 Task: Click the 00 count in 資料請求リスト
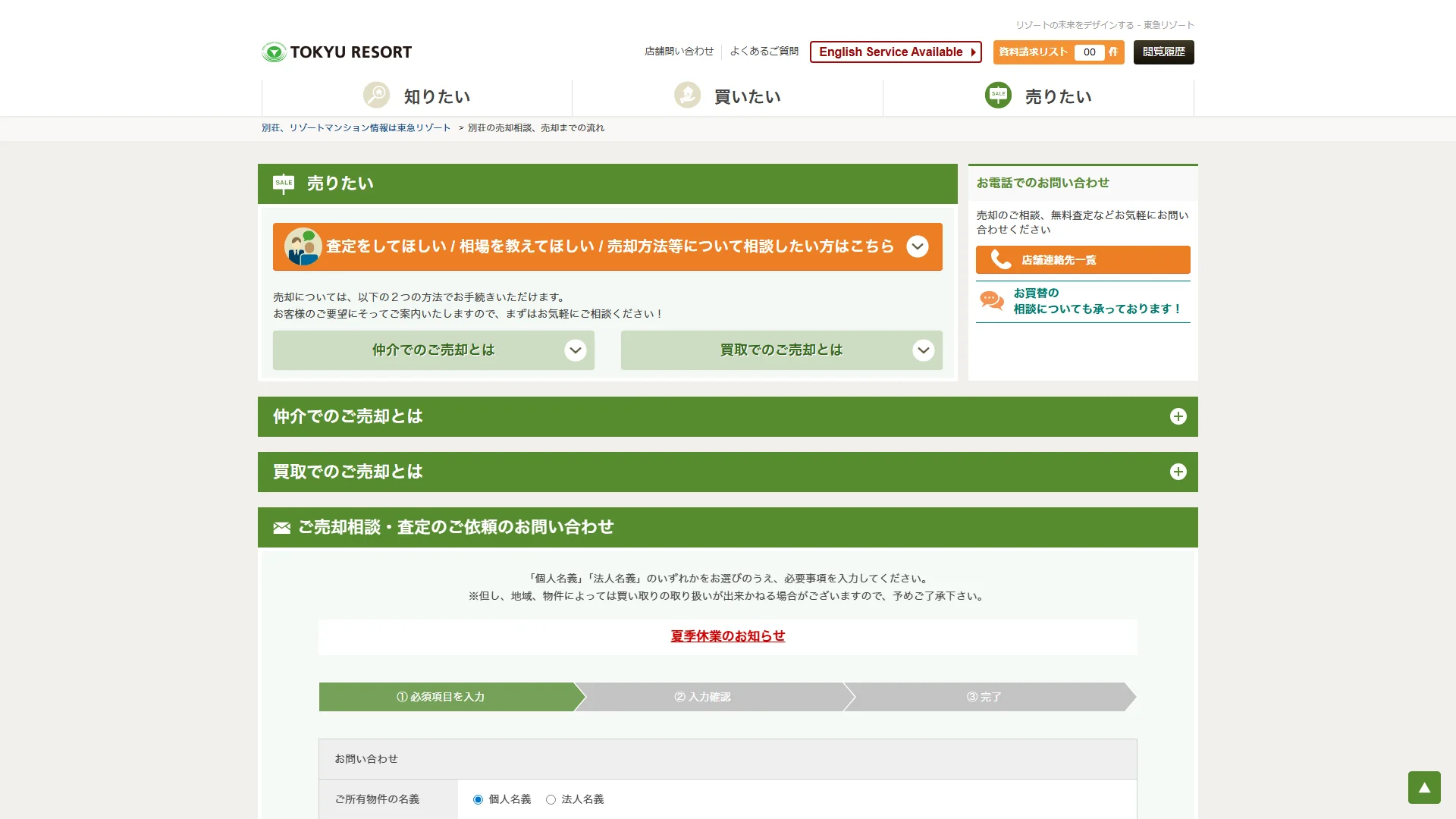pos(1090,52)
